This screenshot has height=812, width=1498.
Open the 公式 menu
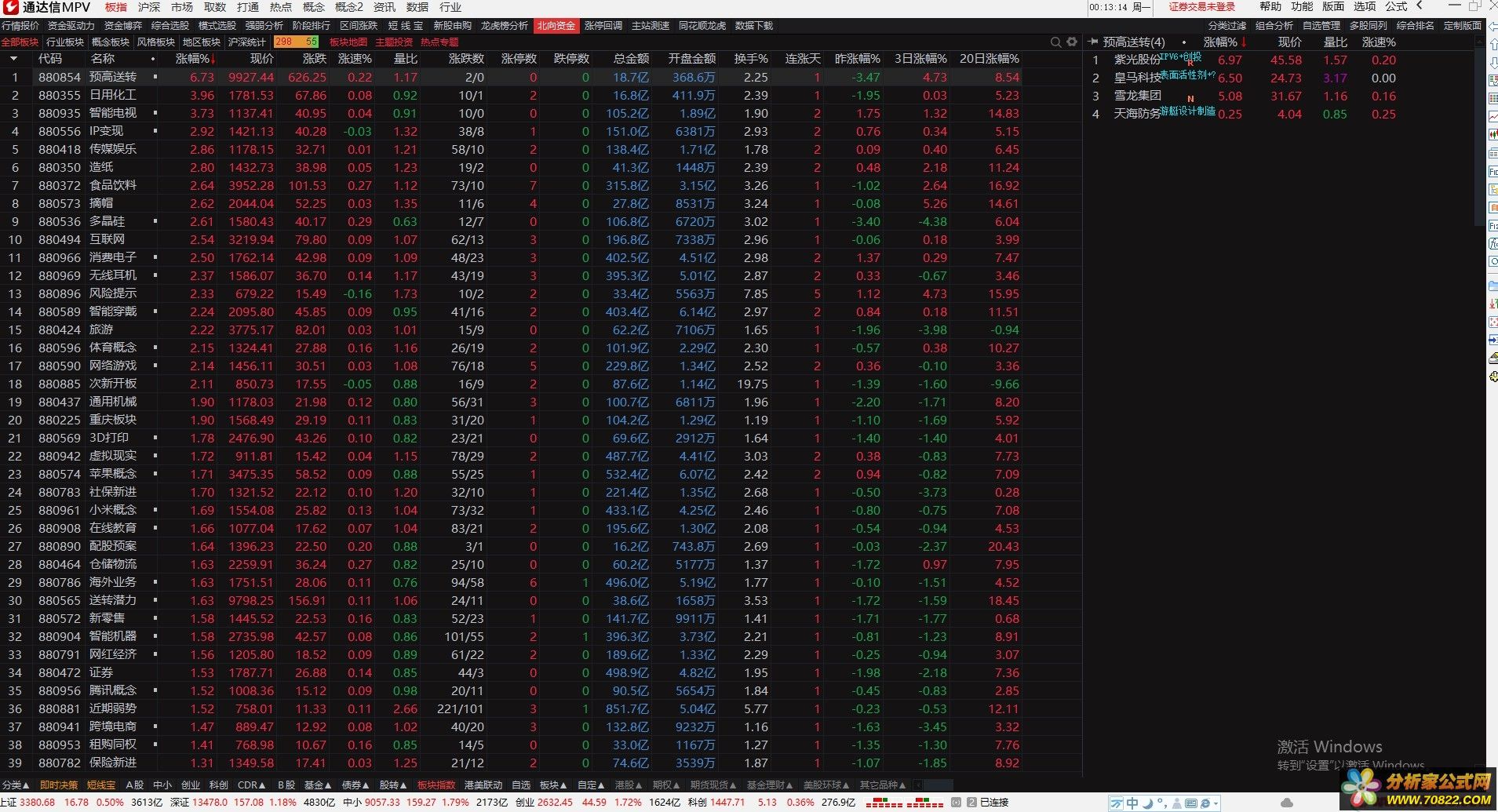[1396, 6]
